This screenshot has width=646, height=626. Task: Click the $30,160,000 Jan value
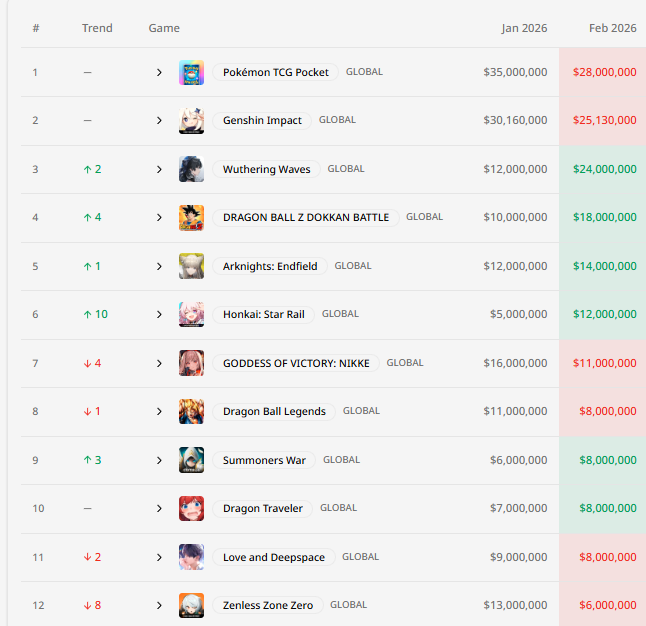pyautogui.click(x=515, y=120)
